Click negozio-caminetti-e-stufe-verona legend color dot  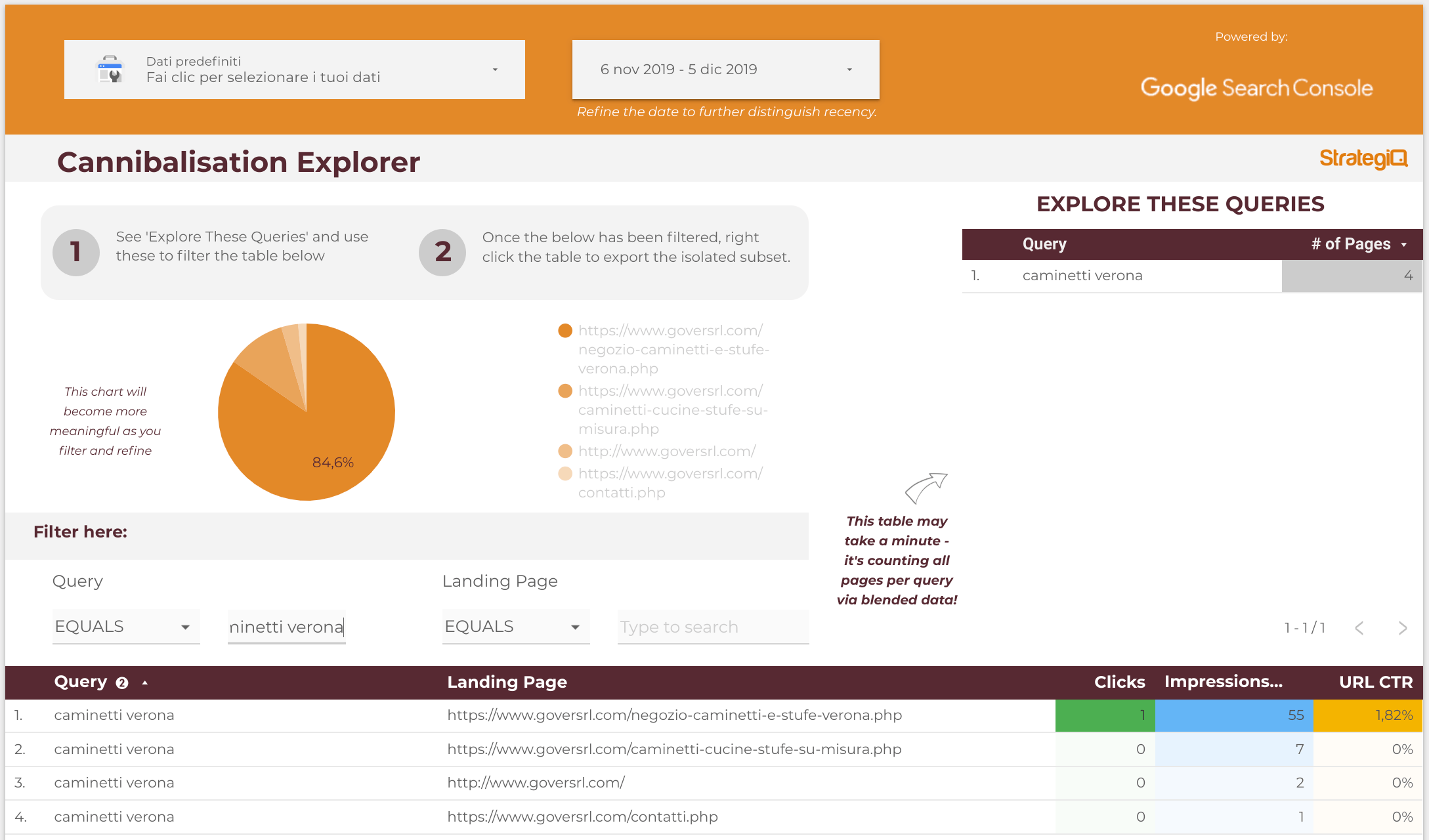point(565,331)
